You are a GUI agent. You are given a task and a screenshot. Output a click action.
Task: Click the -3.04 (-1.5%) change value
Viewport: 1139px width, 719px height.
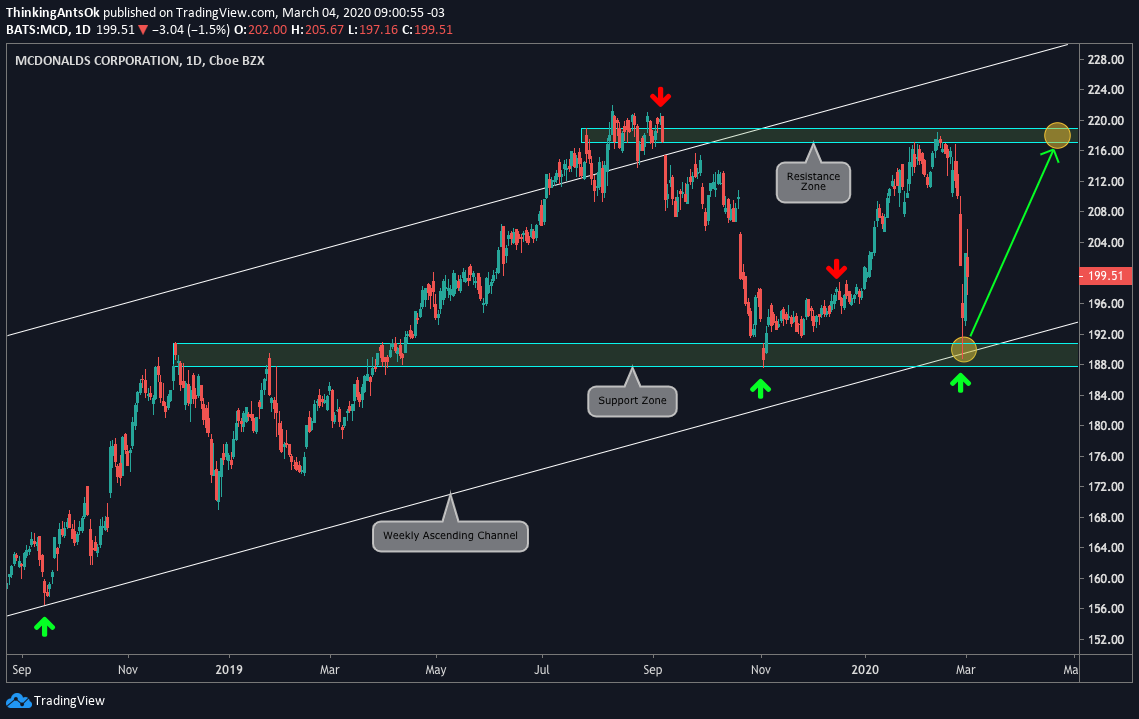click(191, 30)
